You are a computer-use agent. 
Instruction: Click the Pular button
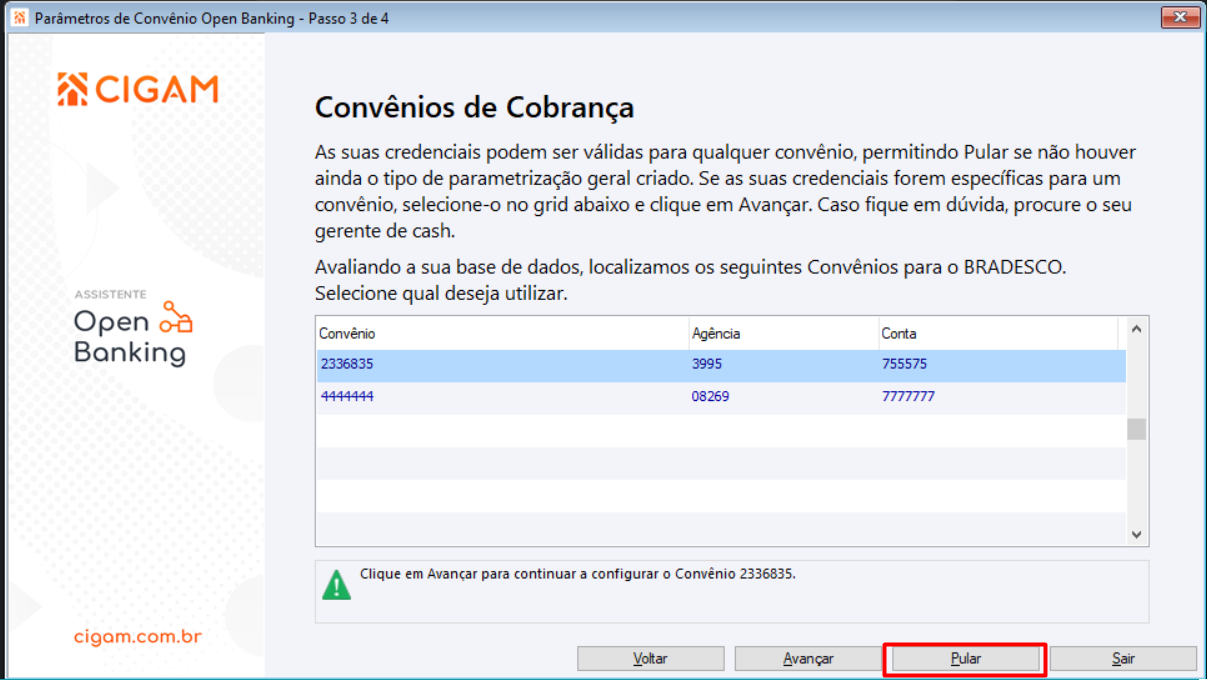tap(965, 659)
